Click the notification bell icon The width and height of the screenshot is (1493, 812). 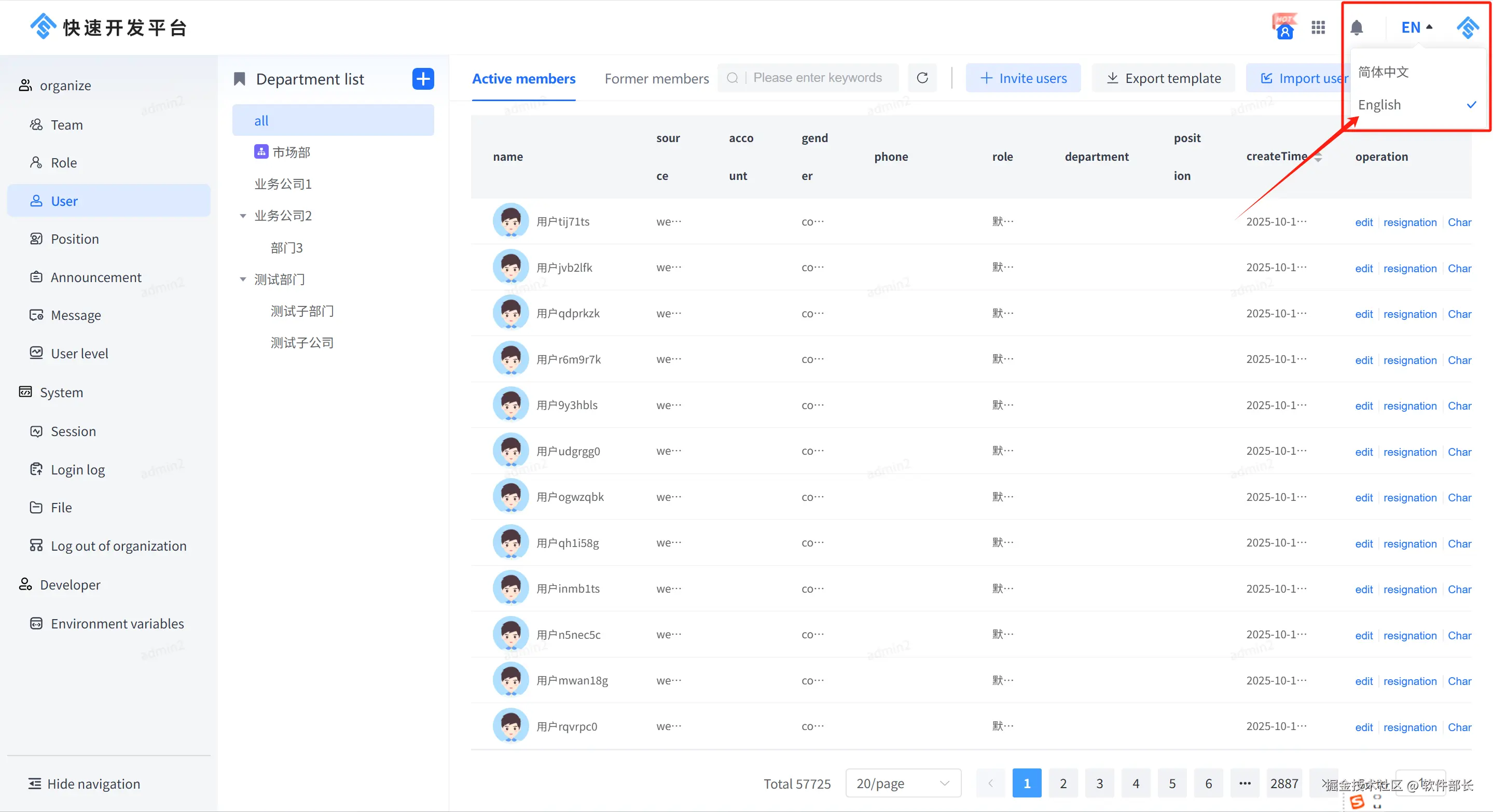point(1356,27)
